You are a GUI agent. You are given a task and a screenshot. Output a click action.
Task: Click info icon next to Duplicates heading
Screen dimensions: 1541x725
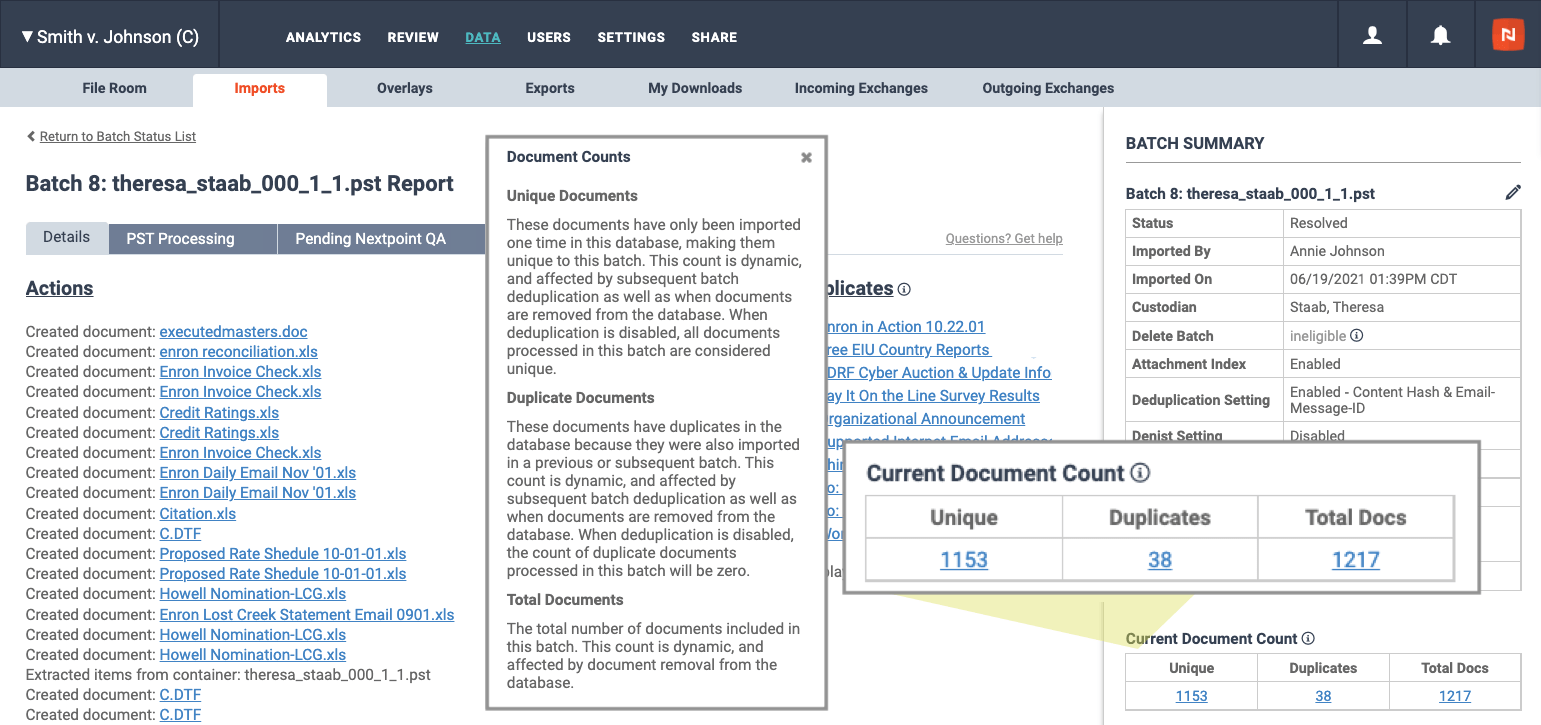point(904,289)
